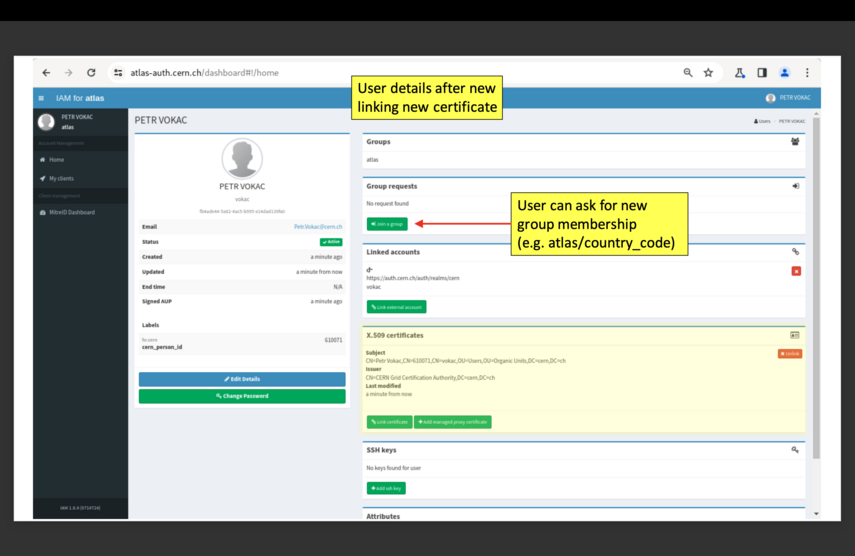Image resolution: width=855 pixels, height=556 pixels.
Task: Open the Chrome profile avatar icon
Action: click(785, 73)
